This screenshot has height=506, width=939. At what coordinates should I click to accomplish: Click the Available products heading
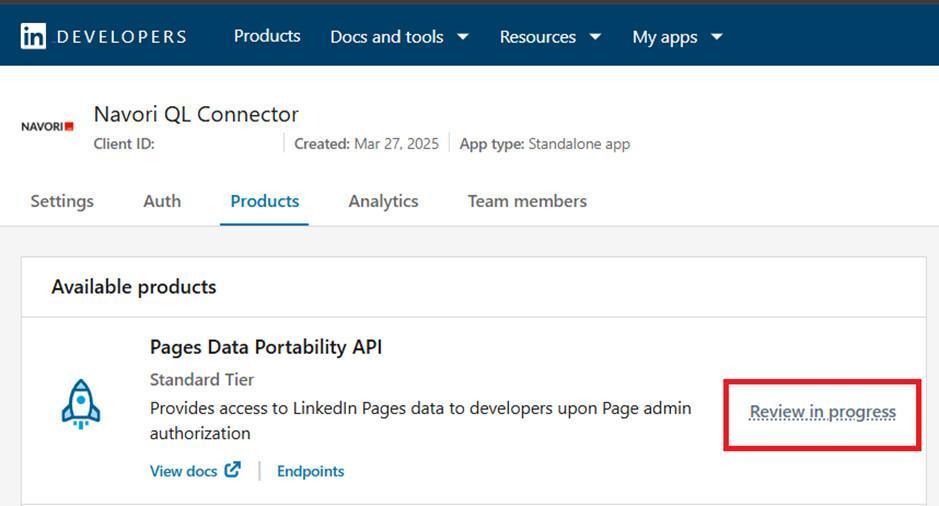tap(134, 287)
